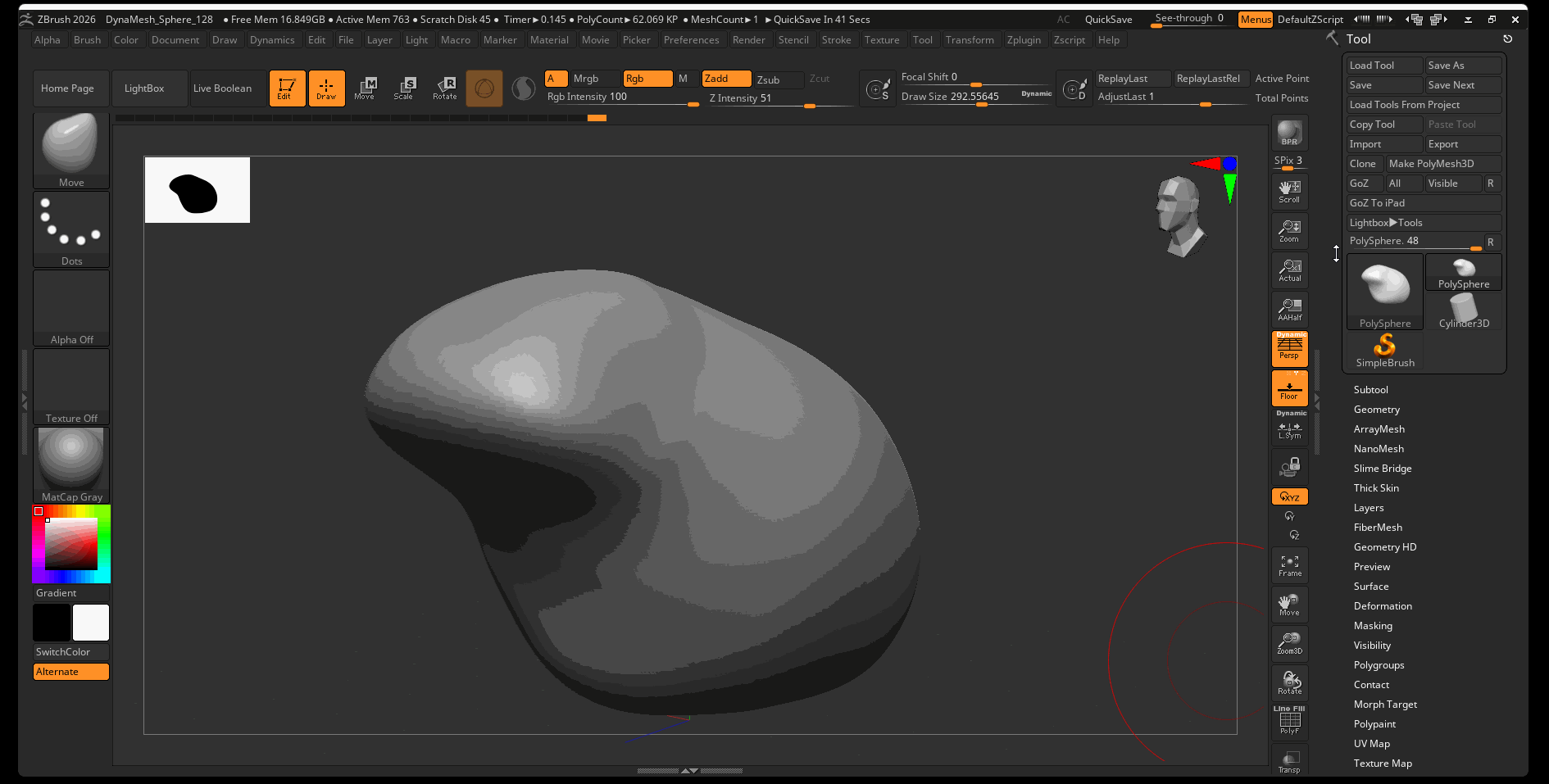1549x784 pixels.
Task: Expand the Geometry section
Action: click(1376, 410)
